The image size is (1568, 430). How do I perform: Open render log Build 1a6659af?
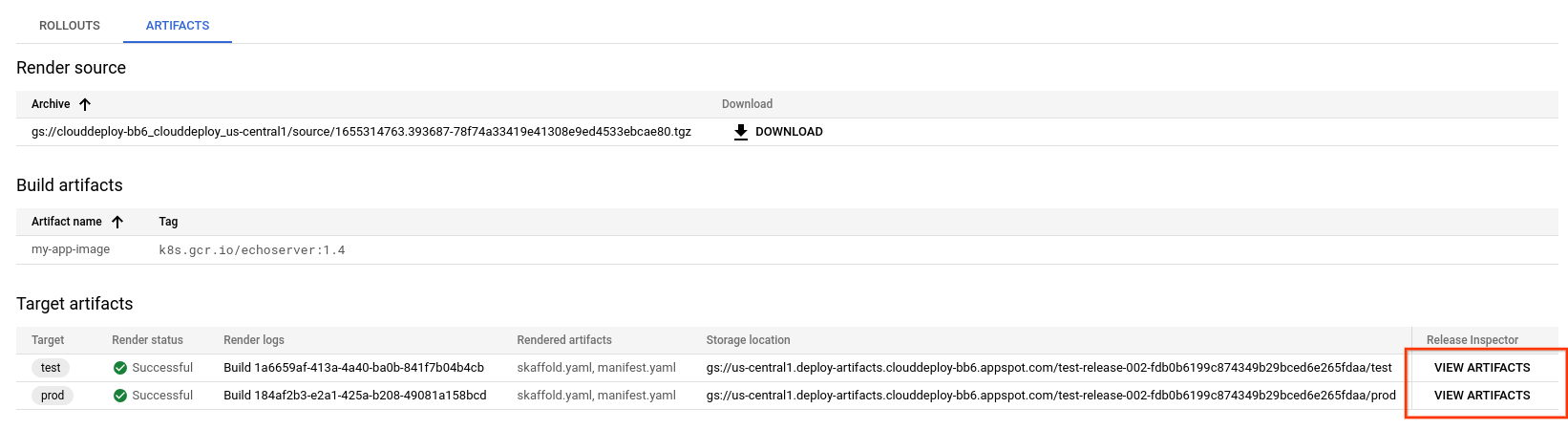(353, 368)
